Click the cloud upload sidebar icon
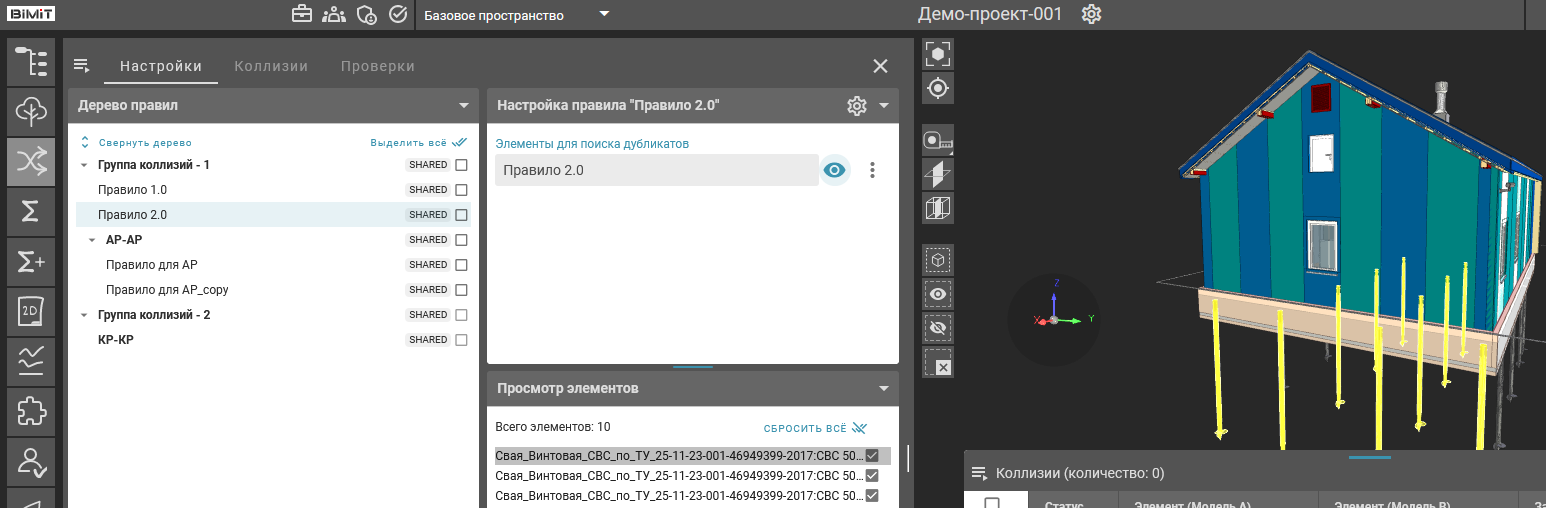The height and width of the screenshot is (508, 1546). (x=31, y=111)
